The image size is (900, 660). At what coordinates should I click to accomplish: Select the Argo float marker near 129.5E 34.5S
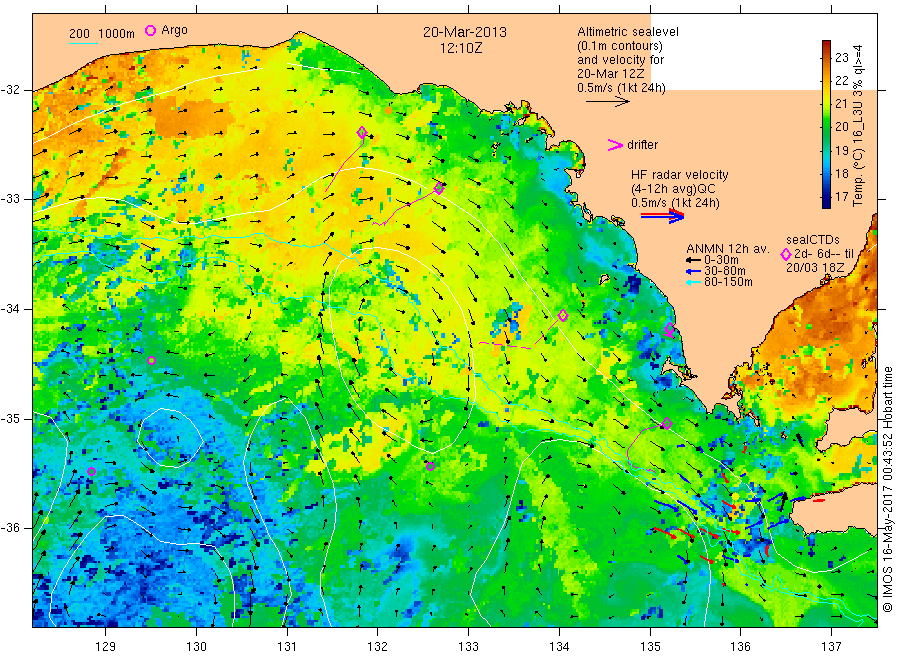pos(152,360)
